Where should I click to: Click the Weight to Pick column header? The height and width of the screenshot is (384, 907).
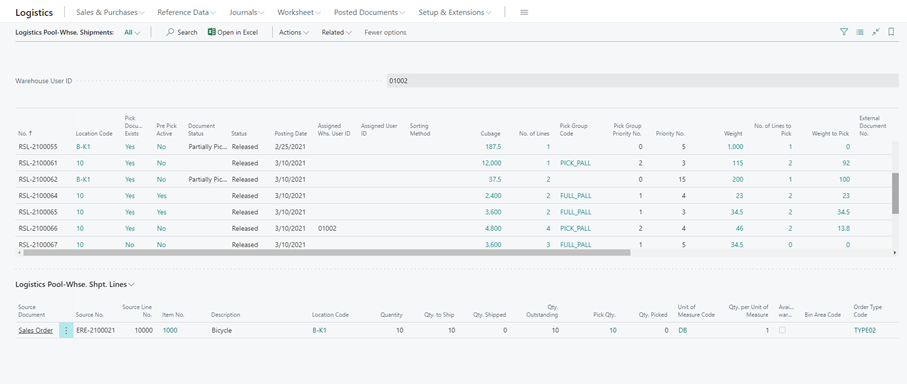click(830, 134)
